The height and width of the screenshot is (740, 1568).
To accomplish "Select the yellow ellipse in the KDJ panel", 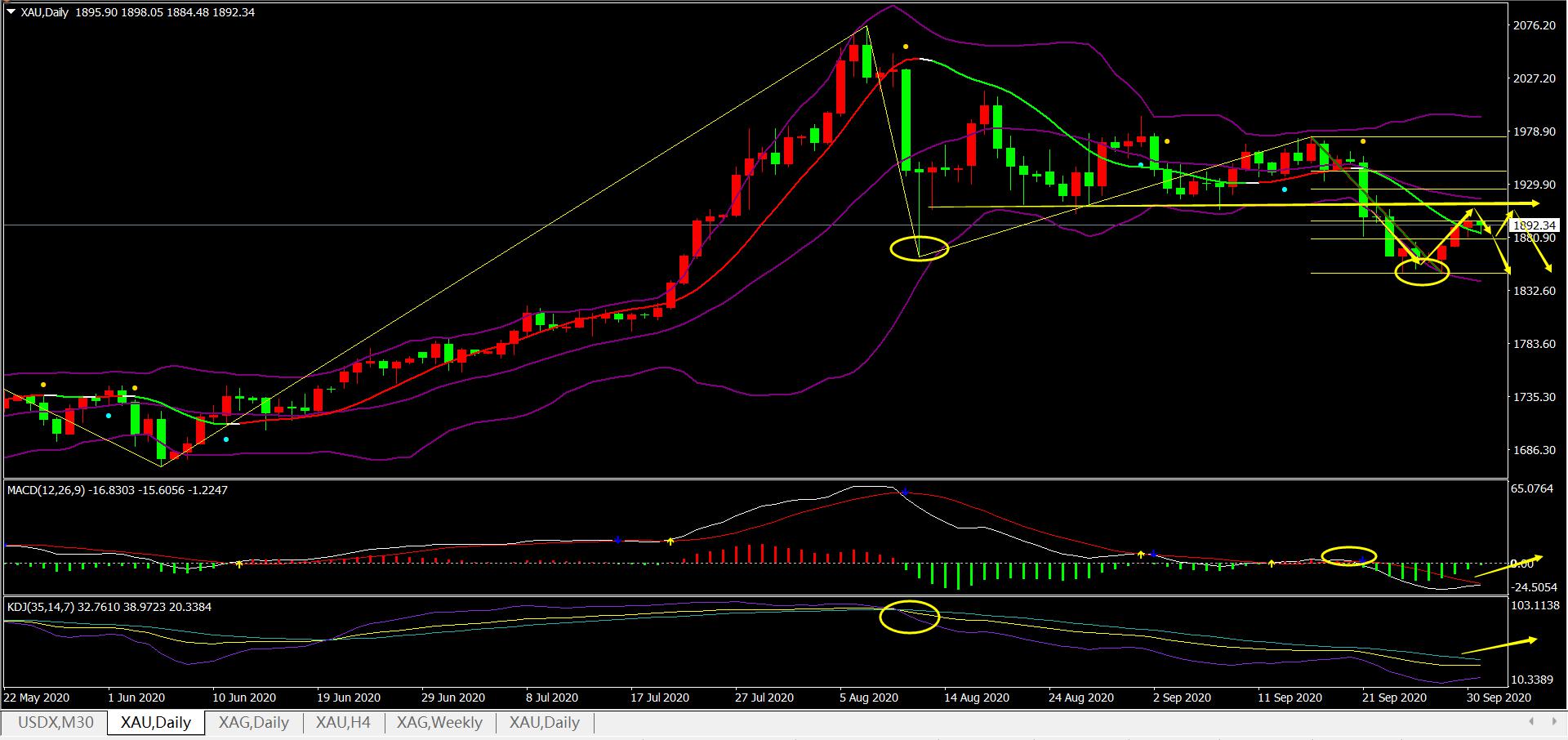I will click(909, 617).
